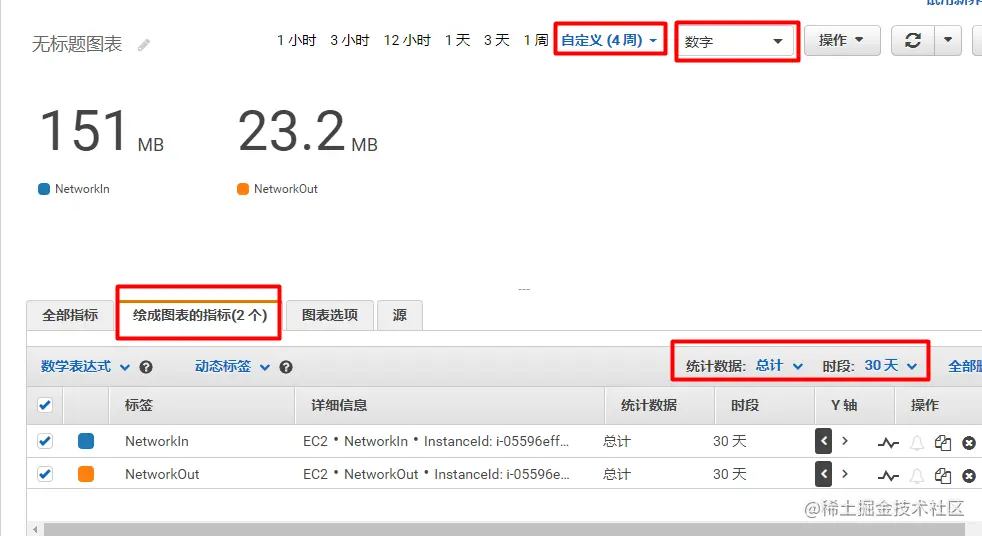Screen dimensions: 982x536
Task: Change 时段 30 天 dropdown
Action: [x=891, y=366]
